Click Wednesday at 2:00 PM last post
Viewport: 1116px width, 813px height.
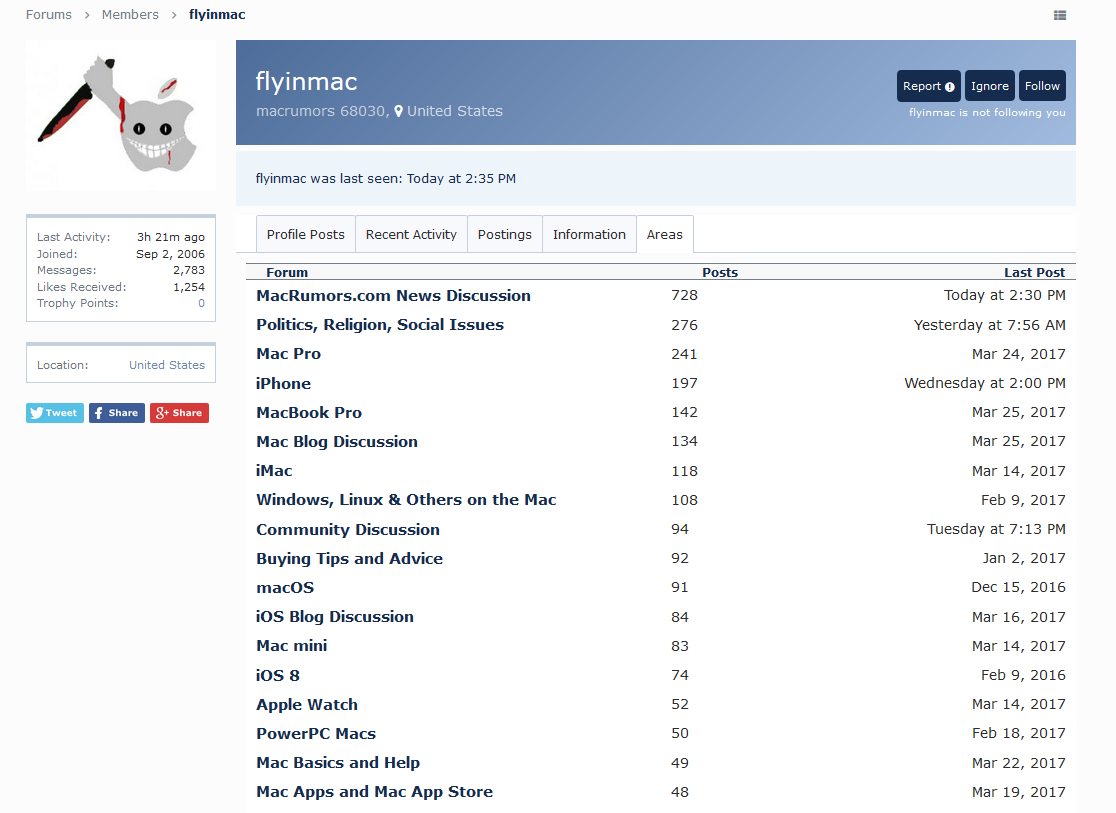pos(985,383)
